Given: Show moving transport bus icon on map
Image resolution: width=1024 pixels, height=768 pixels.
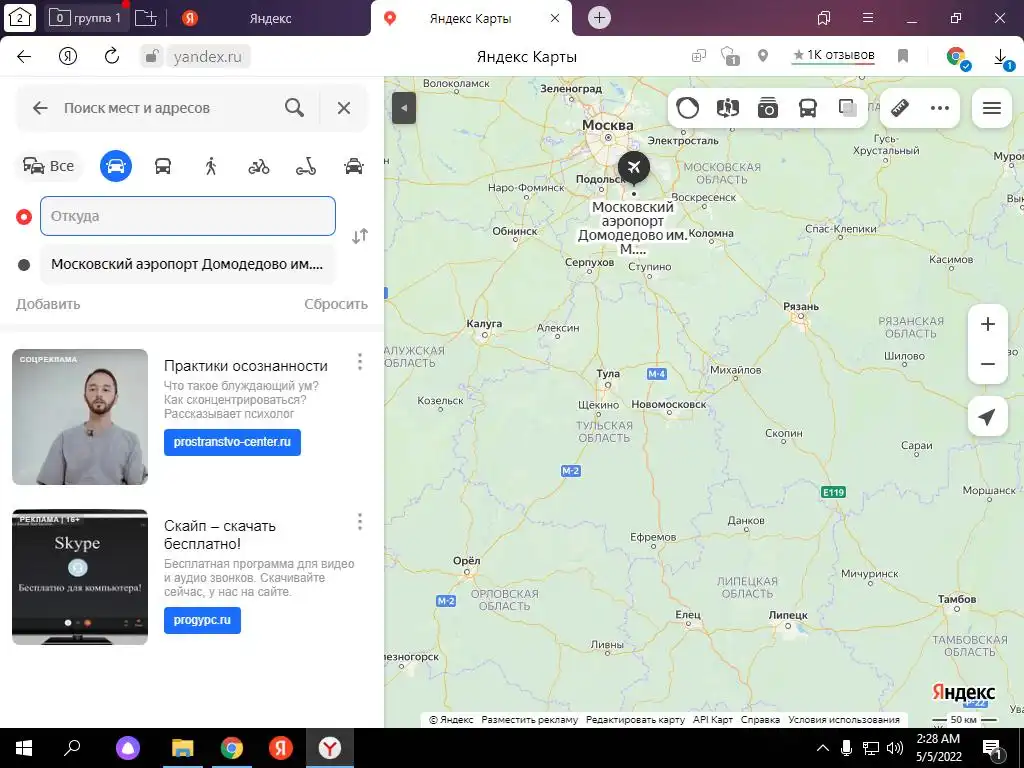Looking at the screenshot, I should pos(808,108).
